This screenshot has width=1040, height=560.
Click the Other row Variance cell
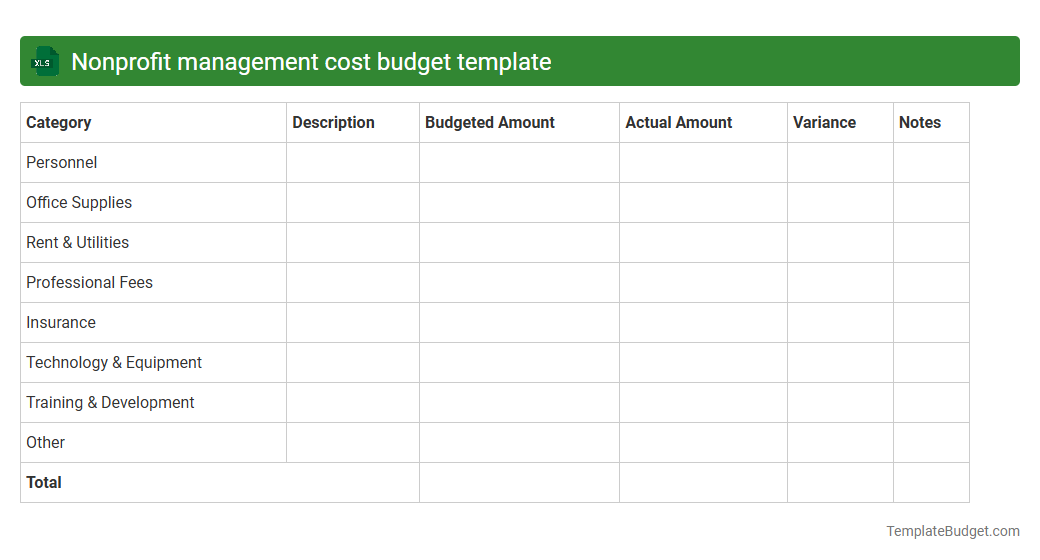840,443
